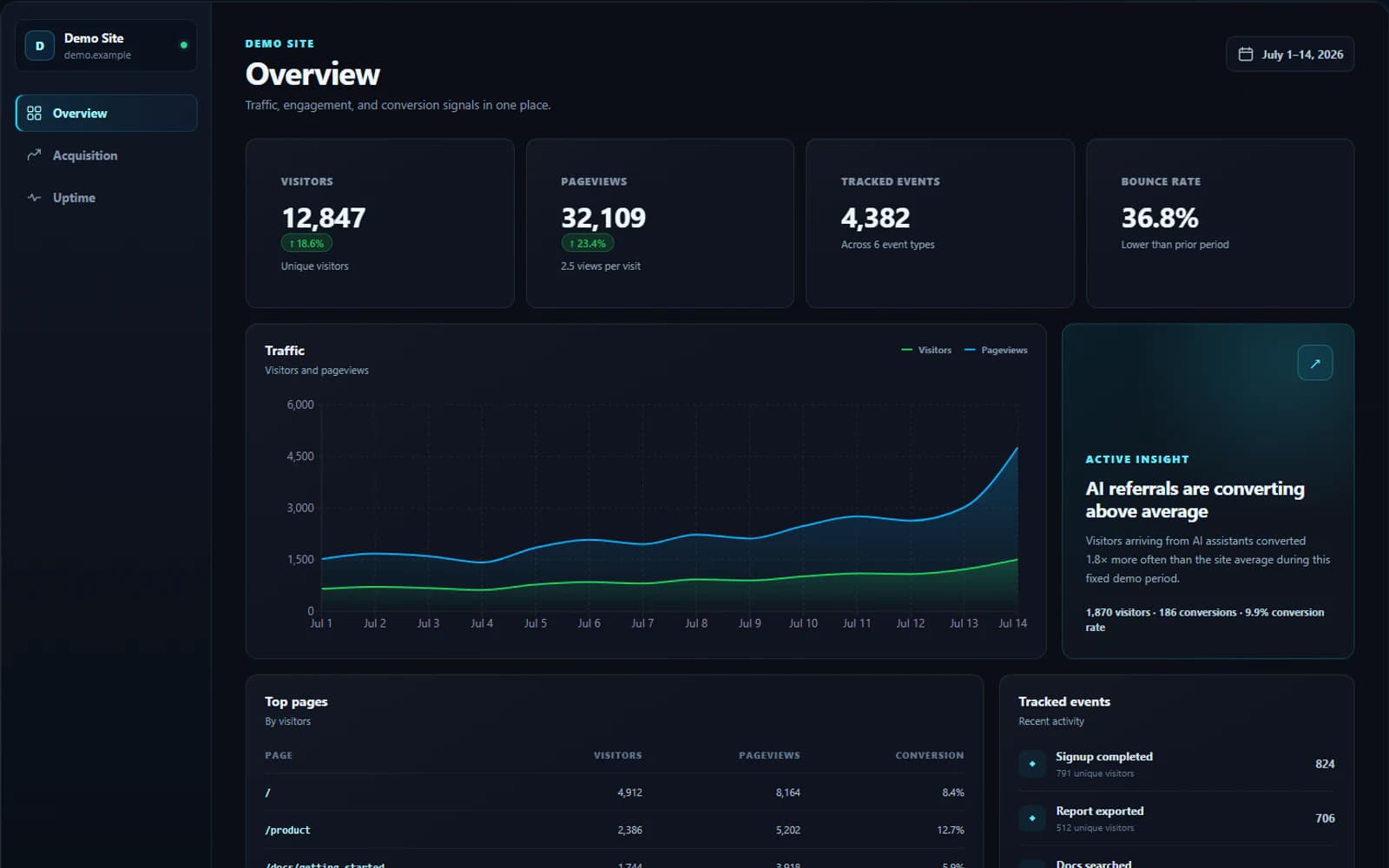The width and height of the screenshot is (1389, 868).
Task: Select the Tracked Events stat card
Action: (940, 223)
